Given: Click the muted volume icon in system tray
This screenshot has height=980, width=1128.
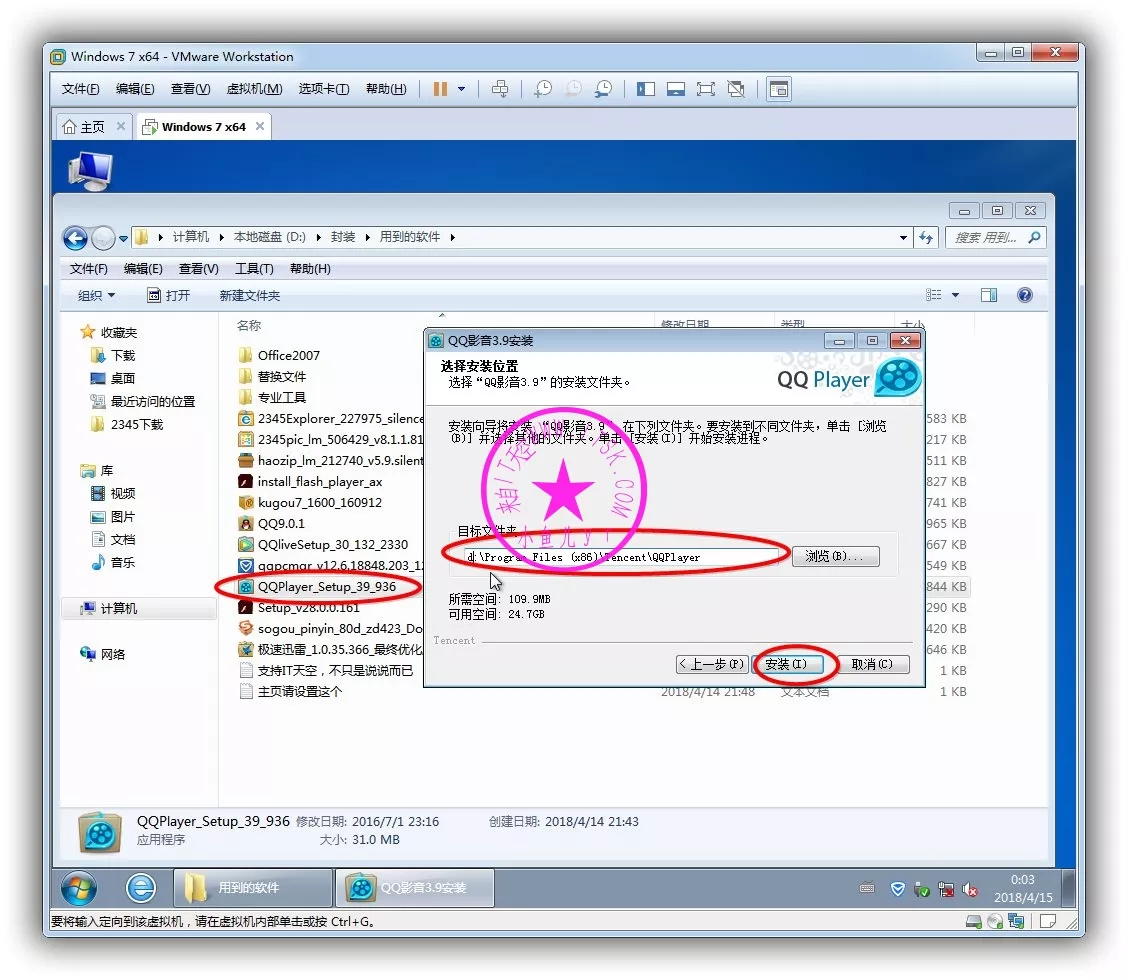Looking at the screenshot, I should pyautogui.click(x=969, y=889).
